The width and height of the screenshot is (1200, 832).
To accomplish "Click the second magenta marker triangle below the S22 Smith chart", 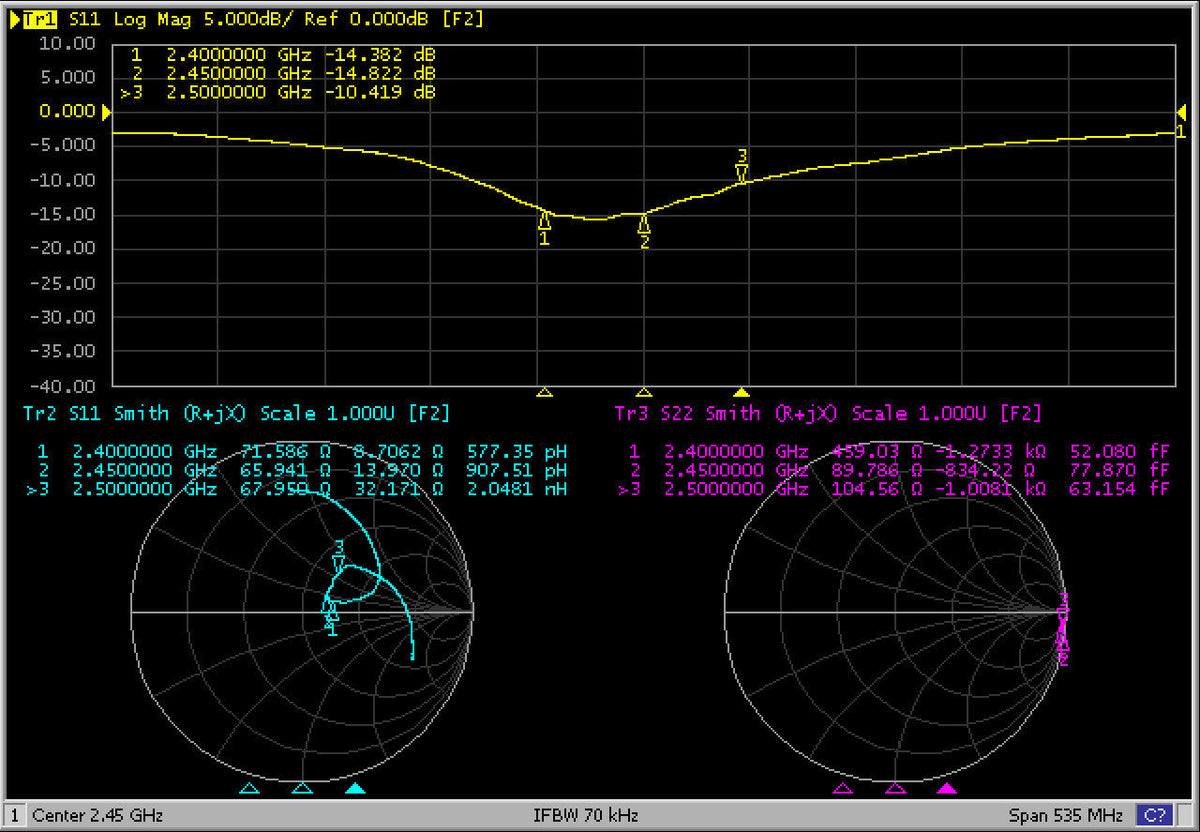I will pyautogui.click(x=895, y=789).
